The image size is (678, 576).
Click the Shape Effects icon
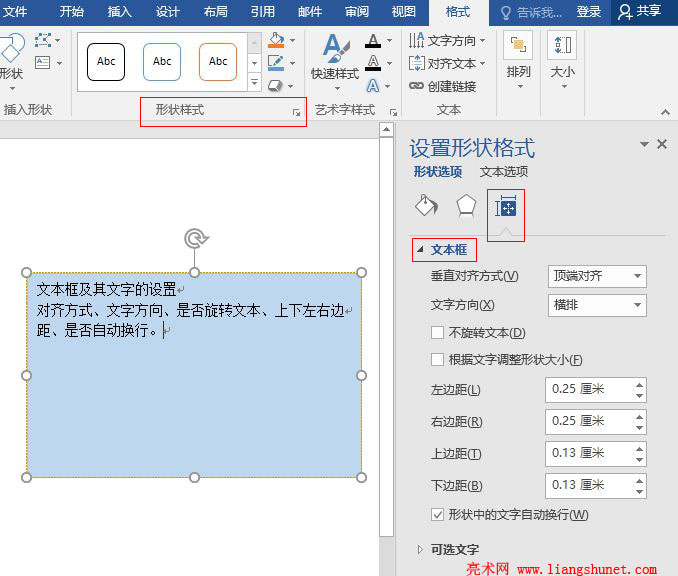click(x=275, y=86)
